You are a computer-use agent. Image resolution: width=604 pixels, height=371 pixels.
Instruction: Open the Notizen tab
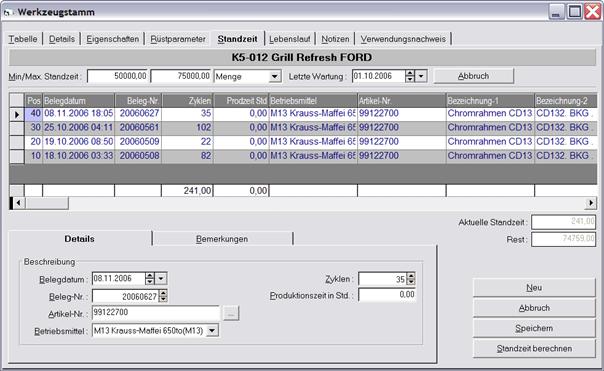(335, 39)
